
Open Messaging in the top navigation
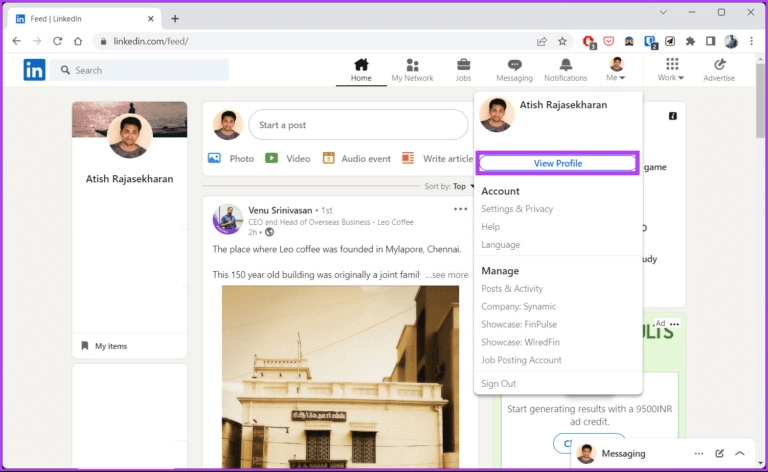pyautogui.click(x=514, y=70)
